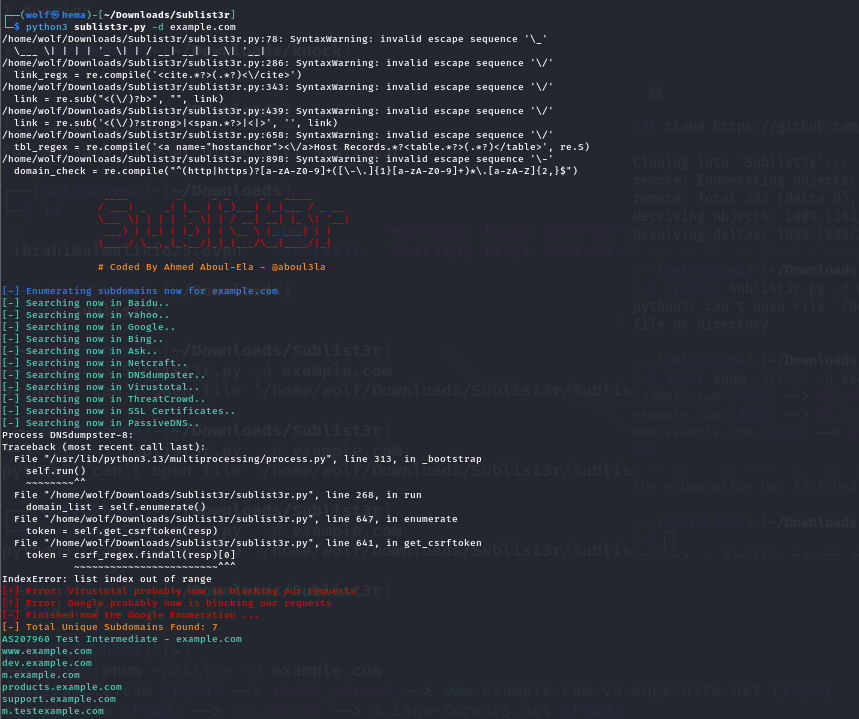The width and height of the screenshot is (859, 719).
Task: Click the hollow cursor block in background terminal
Action: coord(669,541)
